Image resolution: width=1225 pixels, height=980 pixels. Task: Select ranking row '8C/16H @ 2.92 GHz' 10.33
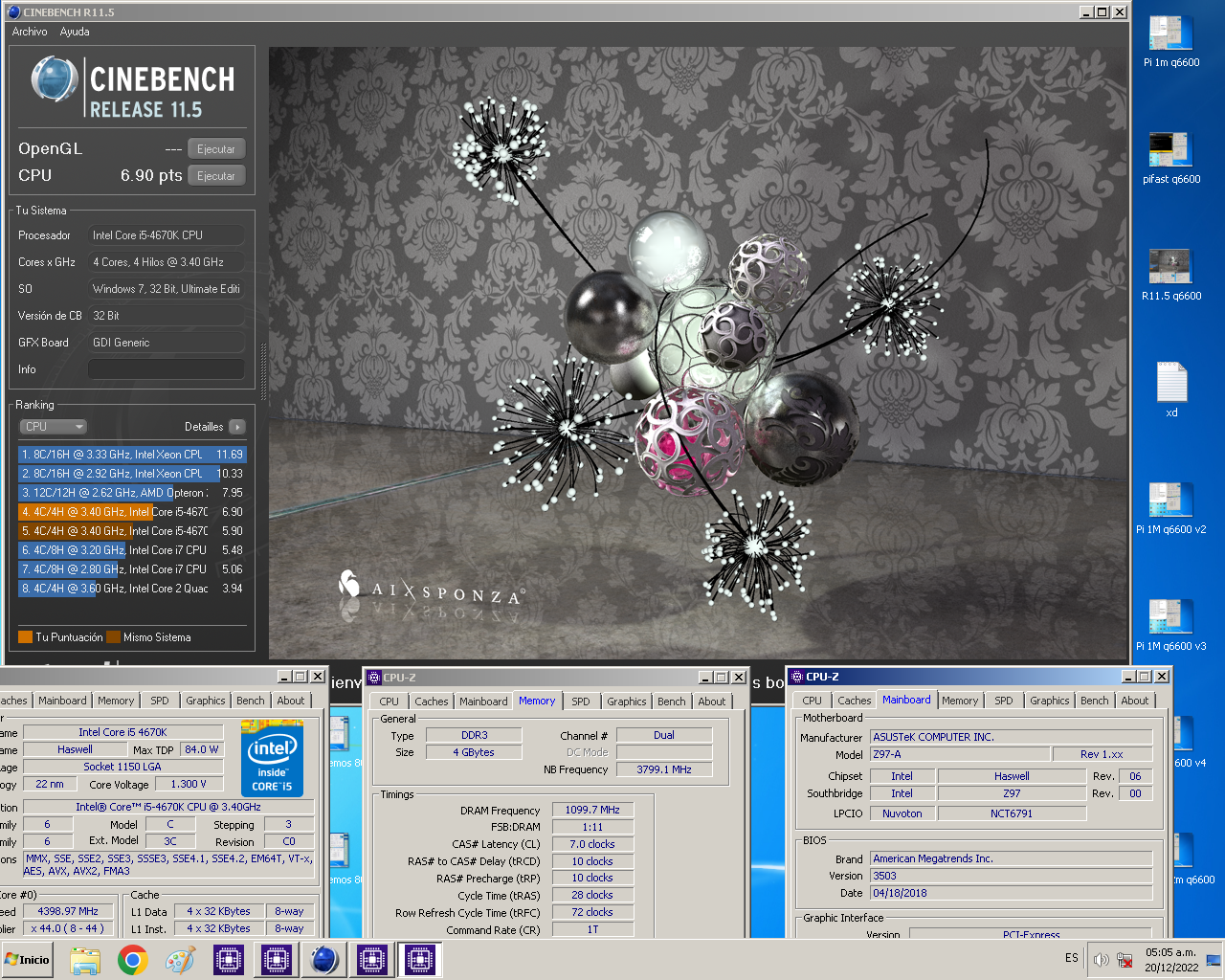coord(132,474)
